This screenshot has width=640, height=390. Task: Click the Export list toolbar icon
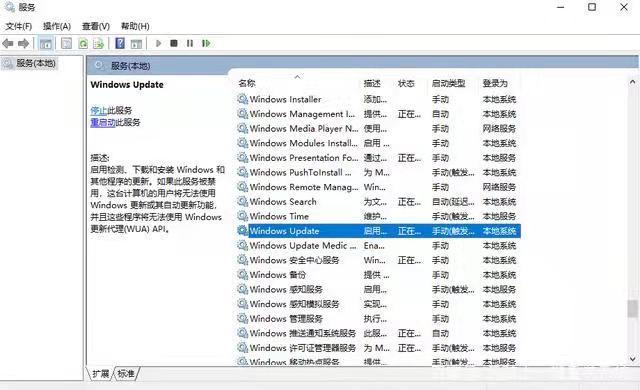tap(98, 43)
